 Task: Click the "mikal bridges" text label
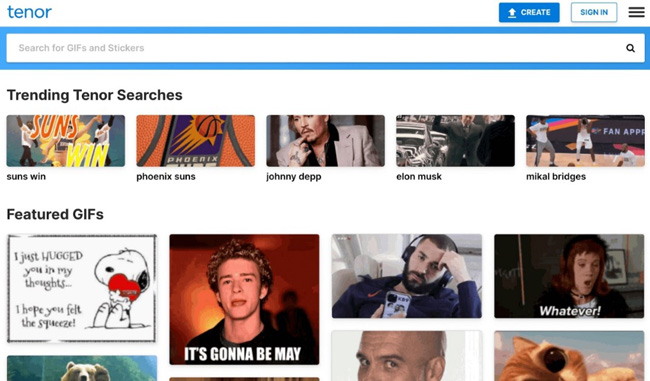(x=556, y=177)
